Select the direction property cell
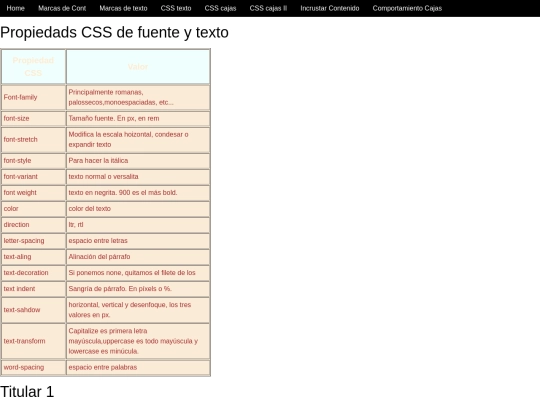 [x=33, y=225]
